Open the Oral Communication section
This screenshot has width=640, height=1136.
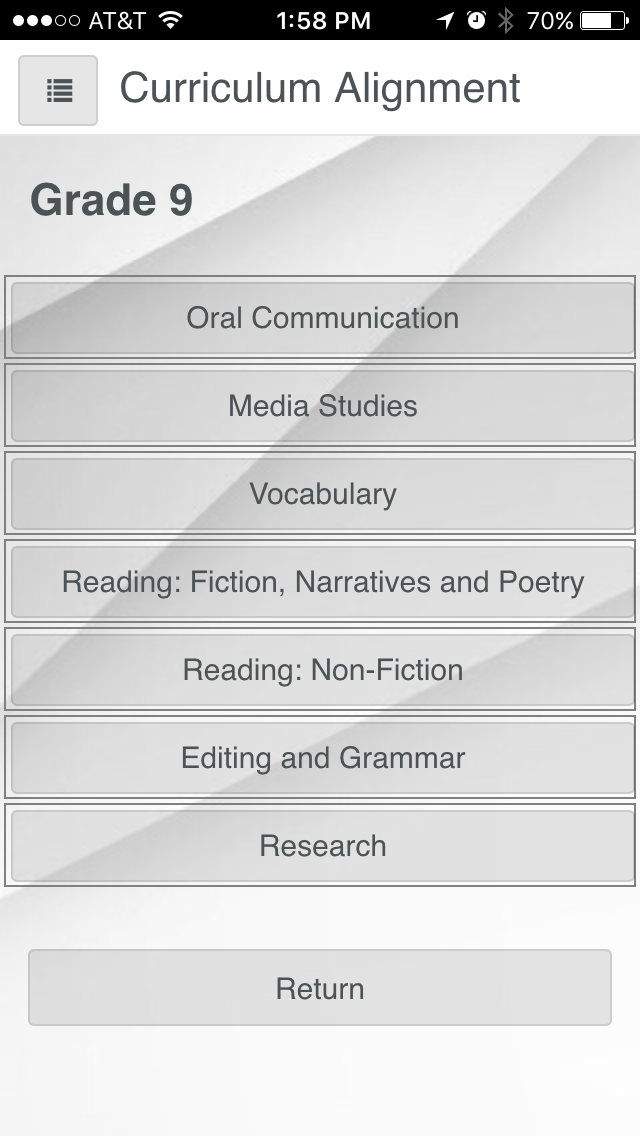point(323,318)
